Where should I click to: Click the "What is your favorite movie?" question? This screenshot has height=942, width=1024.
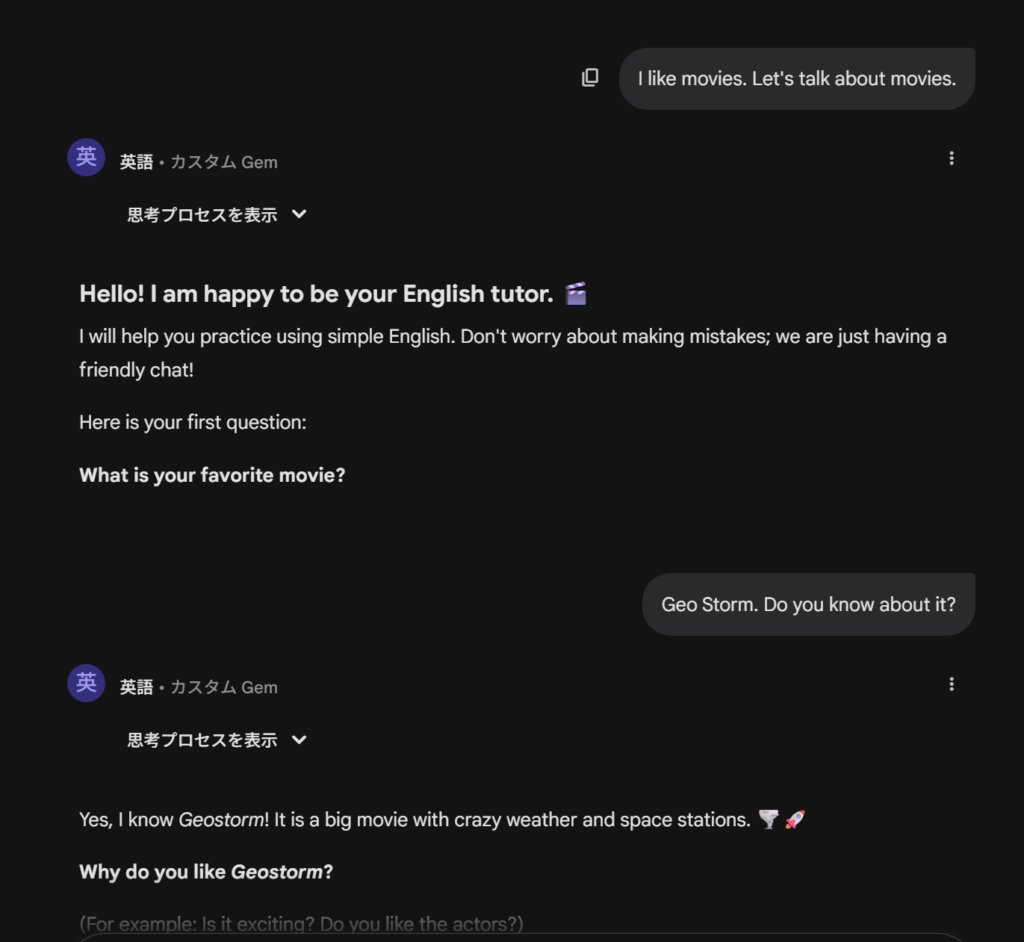tap(212, 475)
